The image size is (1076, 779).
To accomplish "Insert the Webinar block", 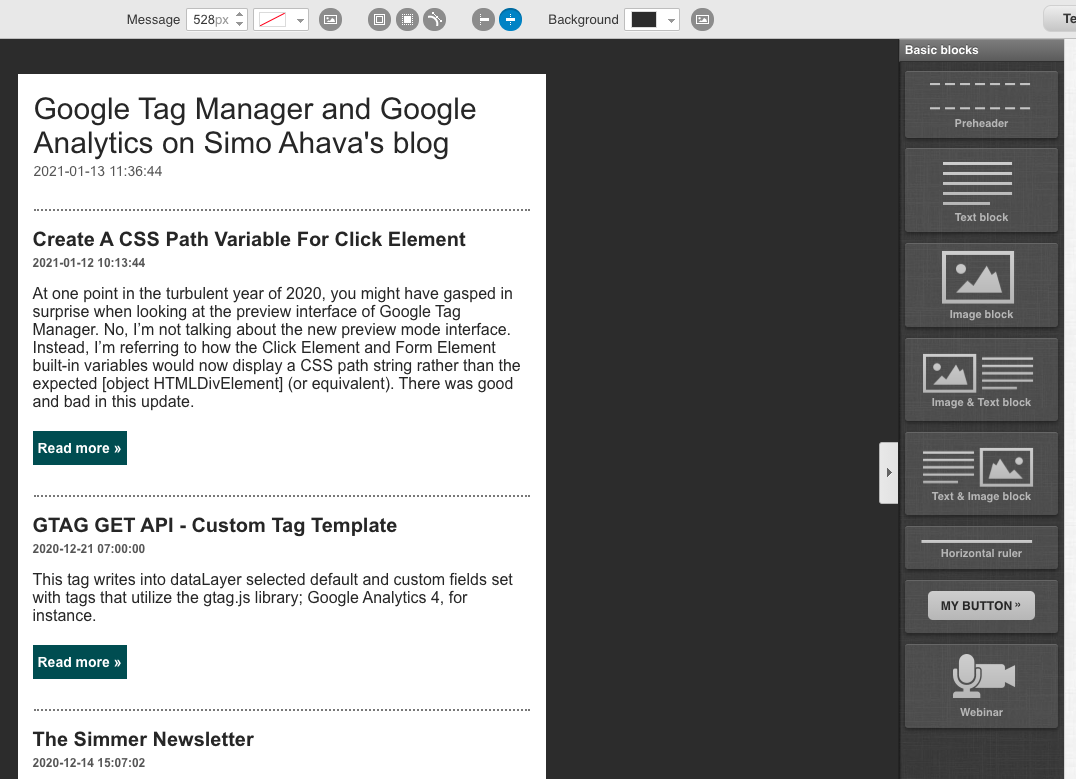I will pyautogui.click(x=981, y=685).
